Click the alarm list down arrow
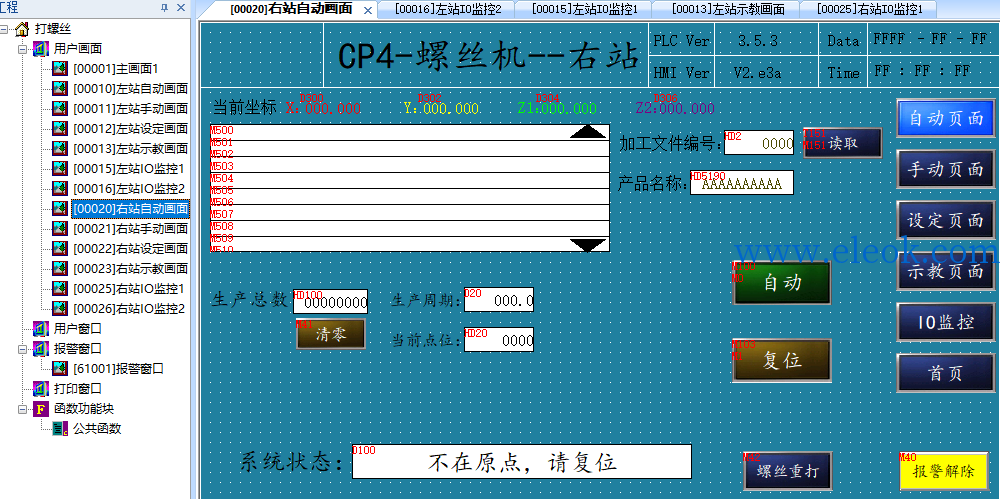This screenshot has height=499, width=1000. (587, 245)
